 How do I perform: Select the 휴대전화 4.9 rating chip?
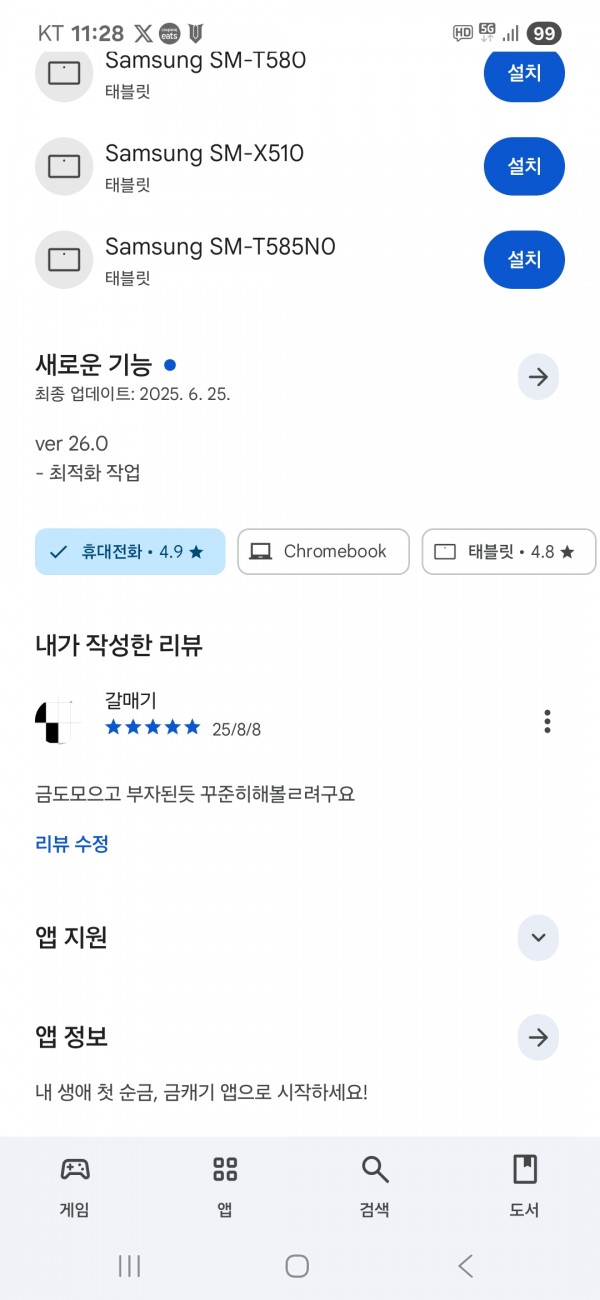coord(130,552)
